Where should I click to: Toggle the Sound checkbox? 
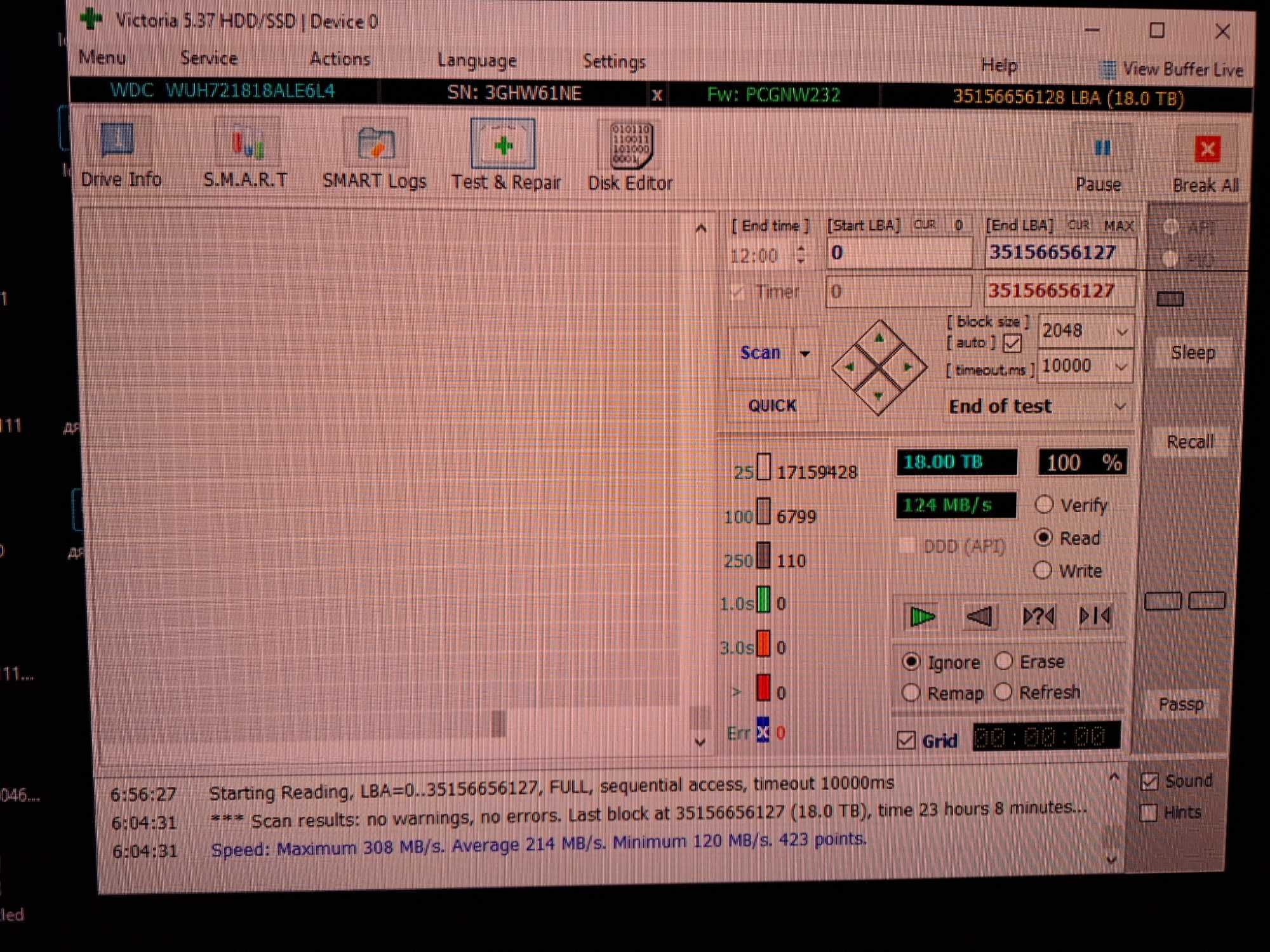coord(1149,781)
